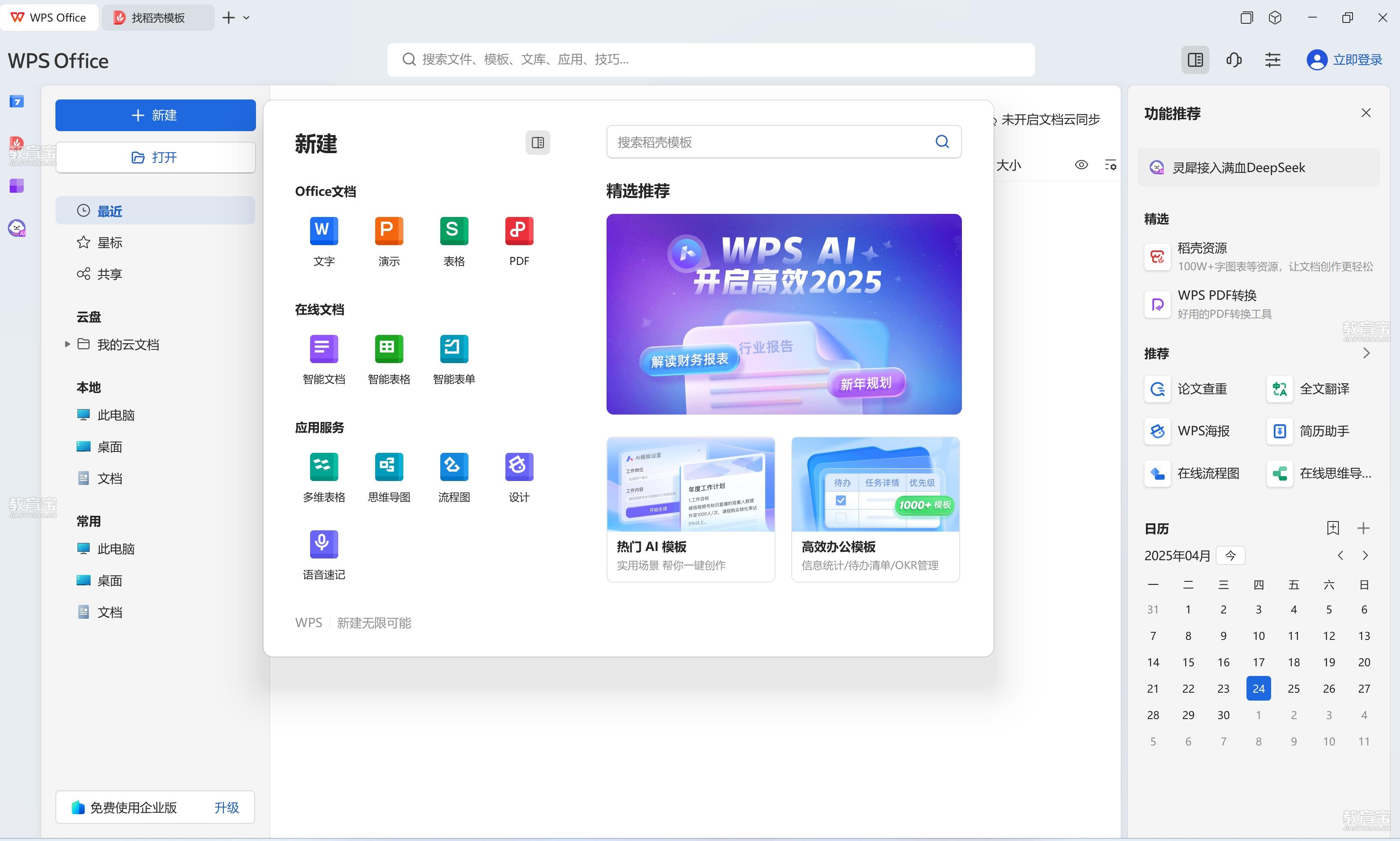Add a calendar event with plus icon
Viewport: 1400px width, 841px height.
click(1363, 528)
